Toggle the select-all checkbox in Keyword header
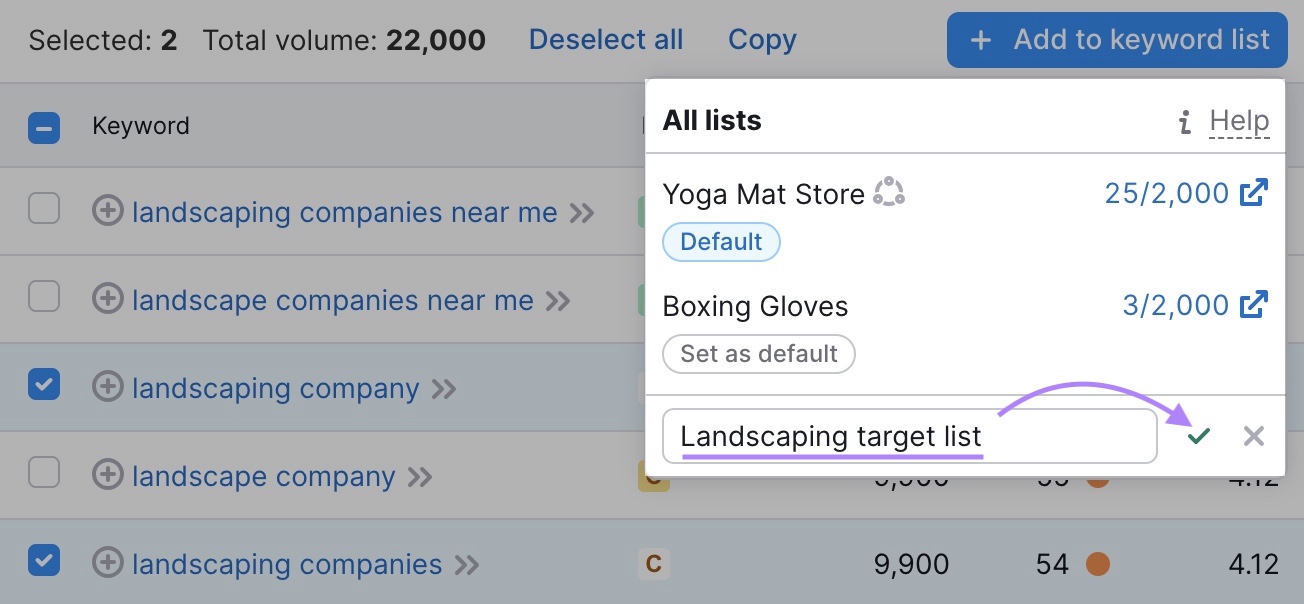Screen dimensions: 1304x604 coord(44,127)
